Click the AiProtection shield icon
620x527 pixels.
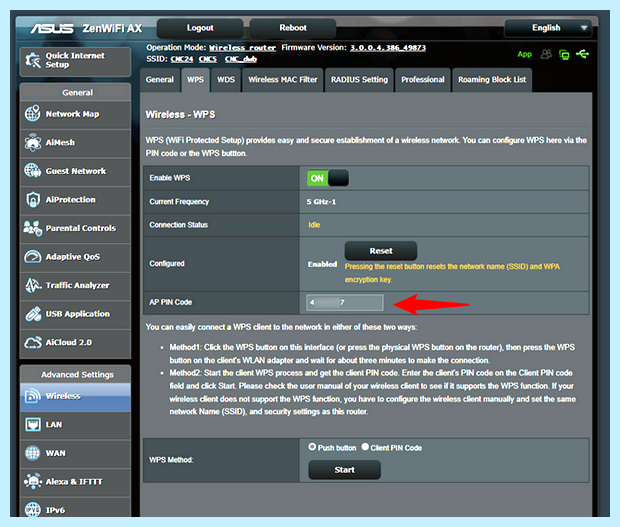pos(32,199)
